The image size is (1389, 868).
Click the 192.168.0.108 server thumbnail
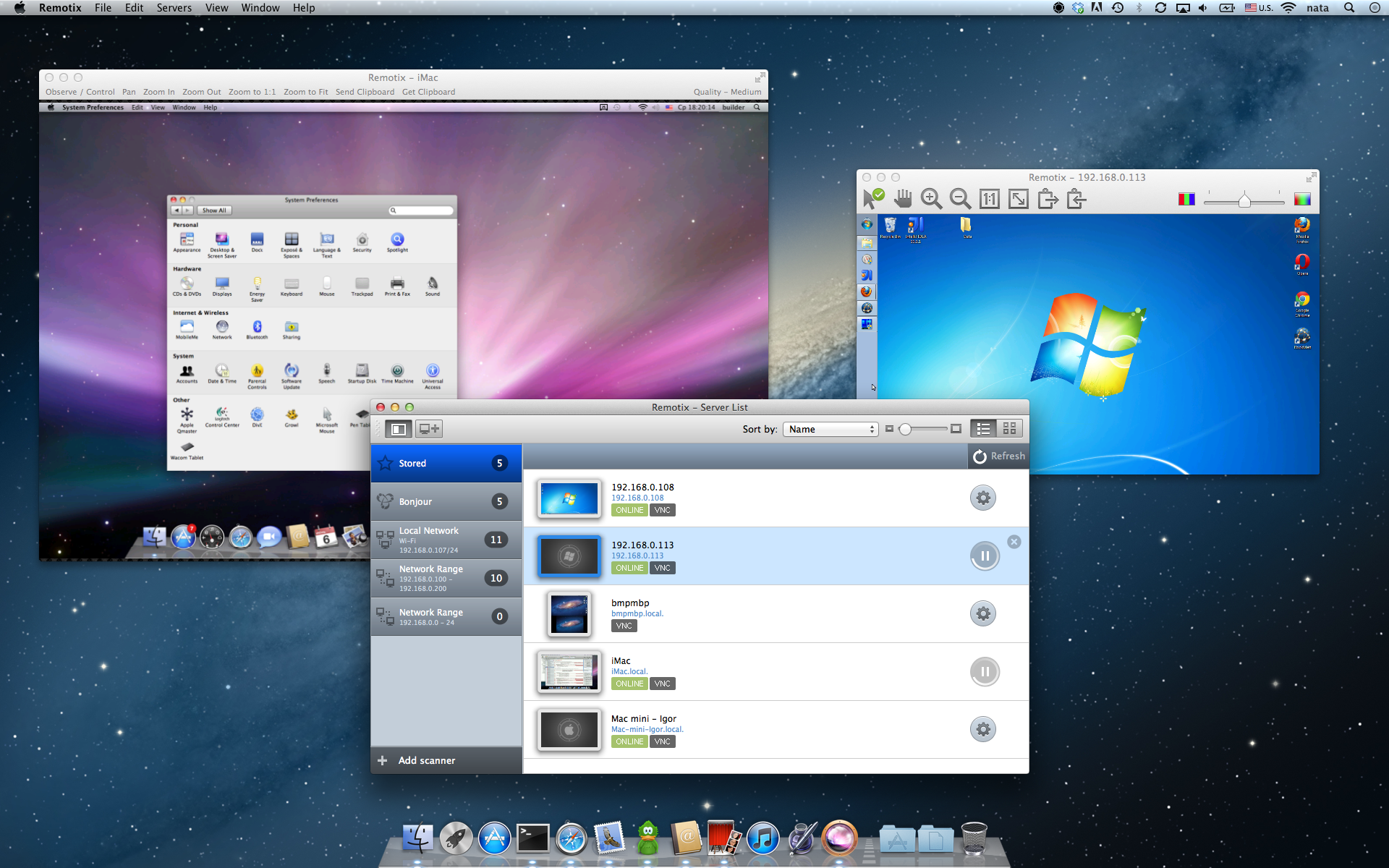(569, 498)
